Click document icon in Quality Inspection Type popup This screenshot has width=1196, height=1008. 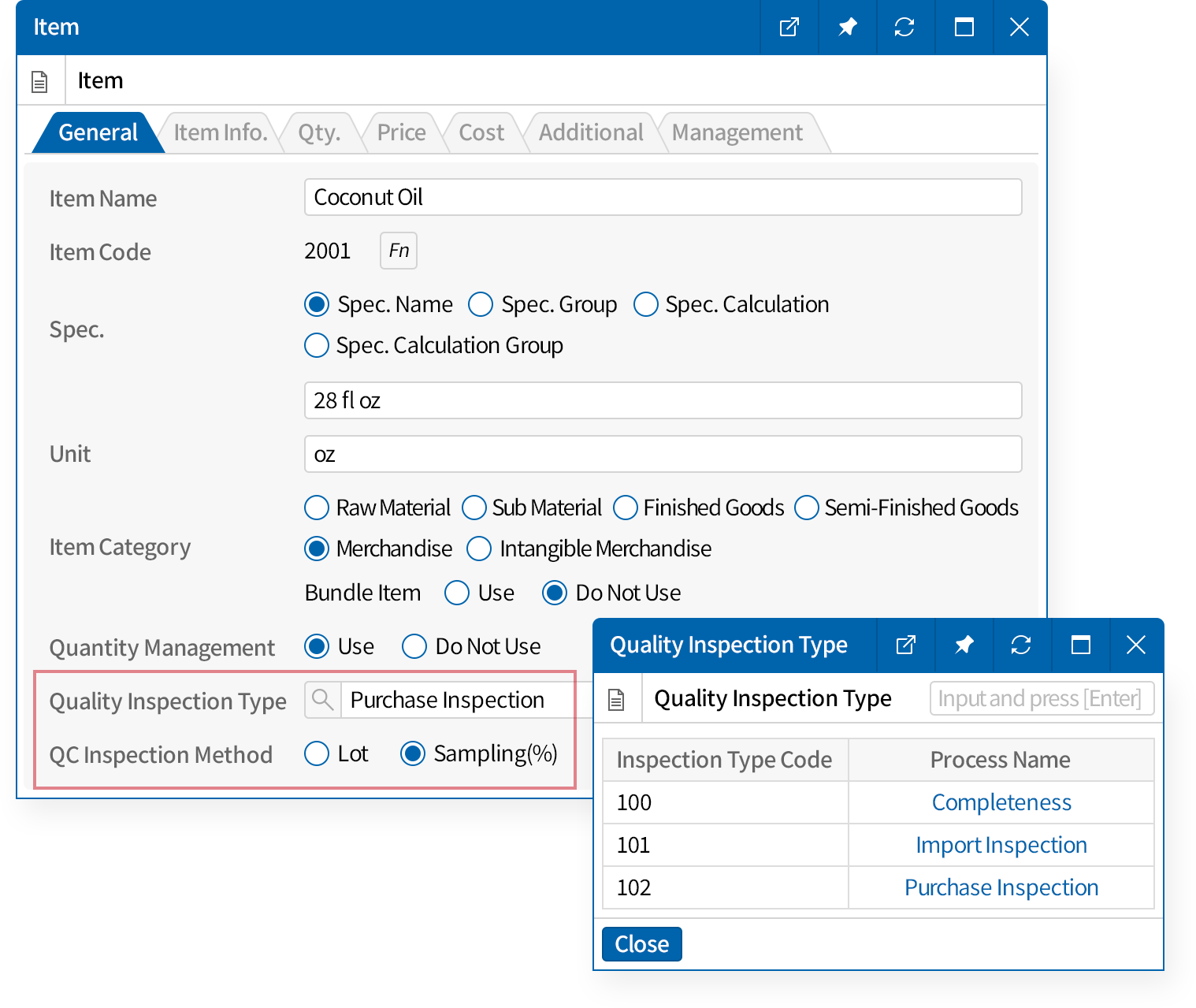[x=617, y=699]
